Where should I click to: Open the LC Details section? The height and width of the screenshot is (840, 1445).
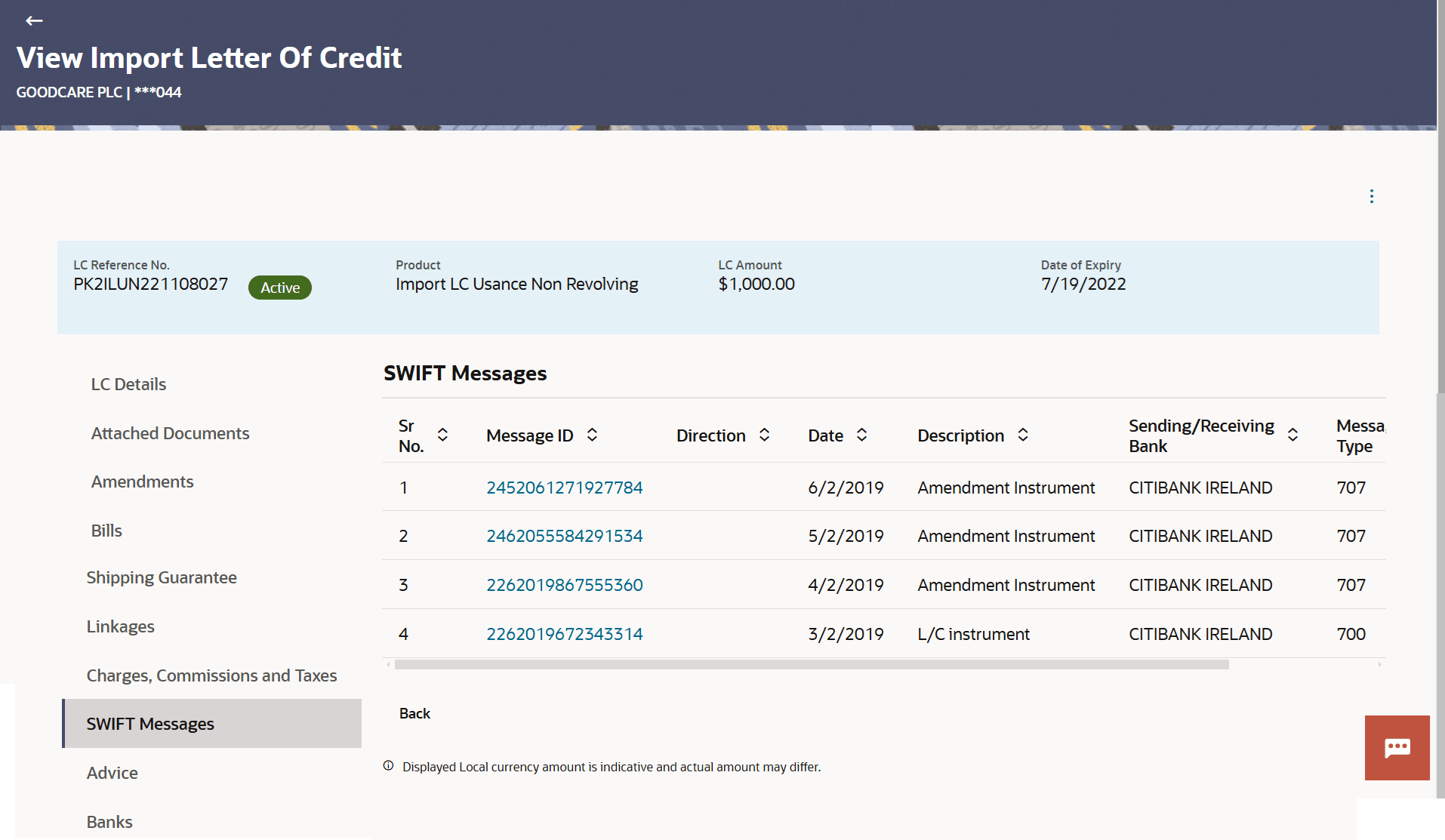(x=128, y=384)
